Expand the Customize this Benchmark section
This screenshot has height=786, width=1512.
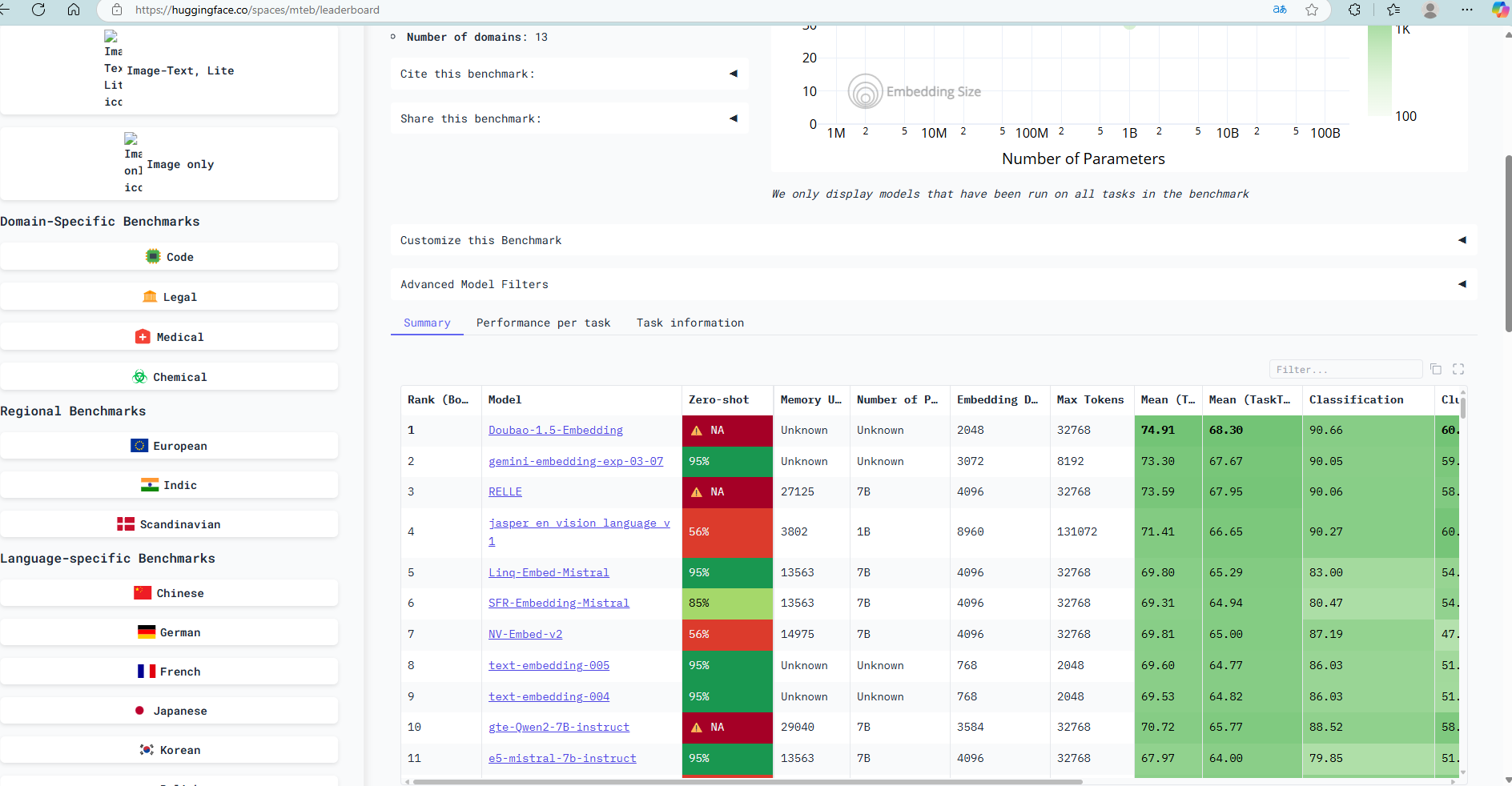[x=934, y=240]
